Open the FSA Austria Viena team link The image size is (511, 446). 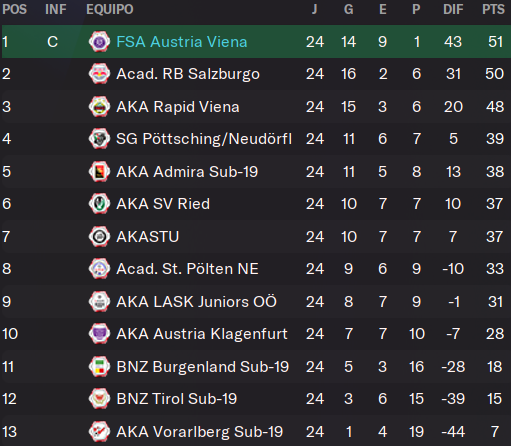click(x=182, y=42)
